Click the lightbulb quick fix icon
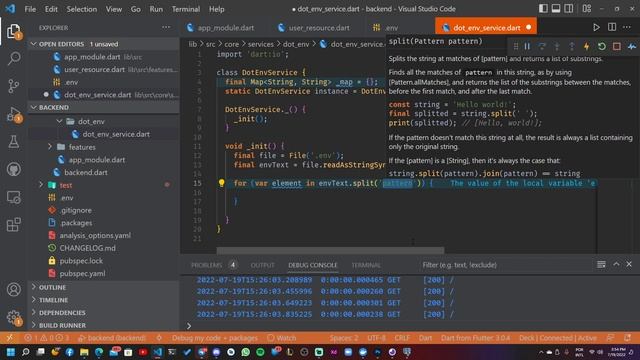This screenshot has width=640, height=360. [221, 183]
